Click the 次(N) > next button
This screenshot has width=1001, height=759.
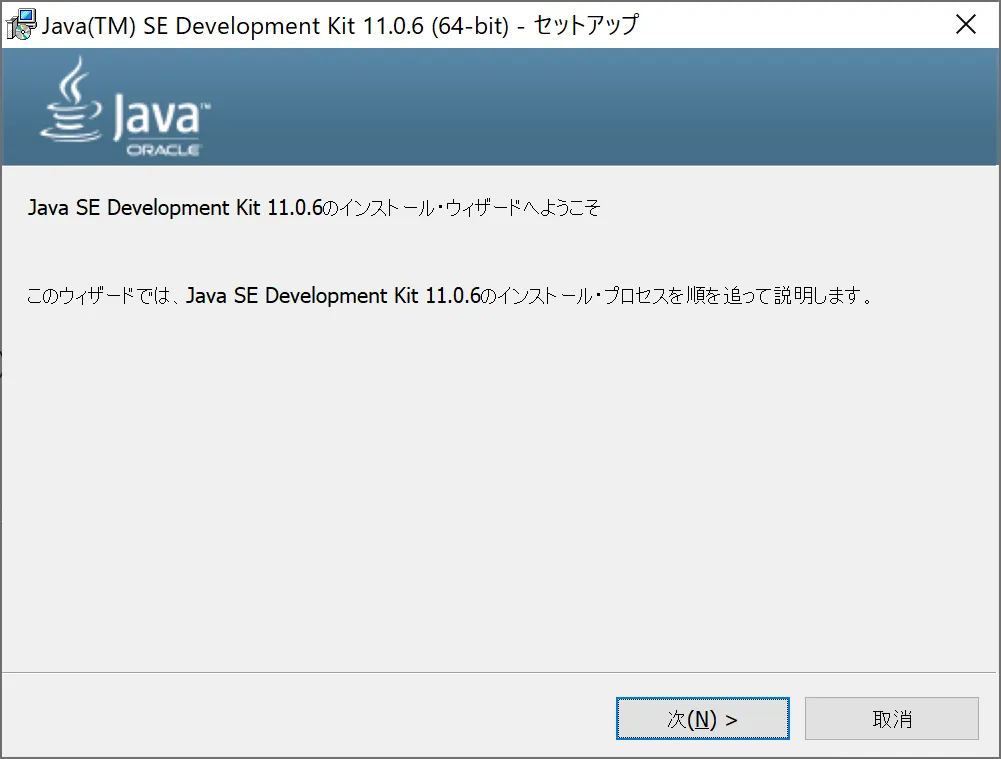point(702,719)
